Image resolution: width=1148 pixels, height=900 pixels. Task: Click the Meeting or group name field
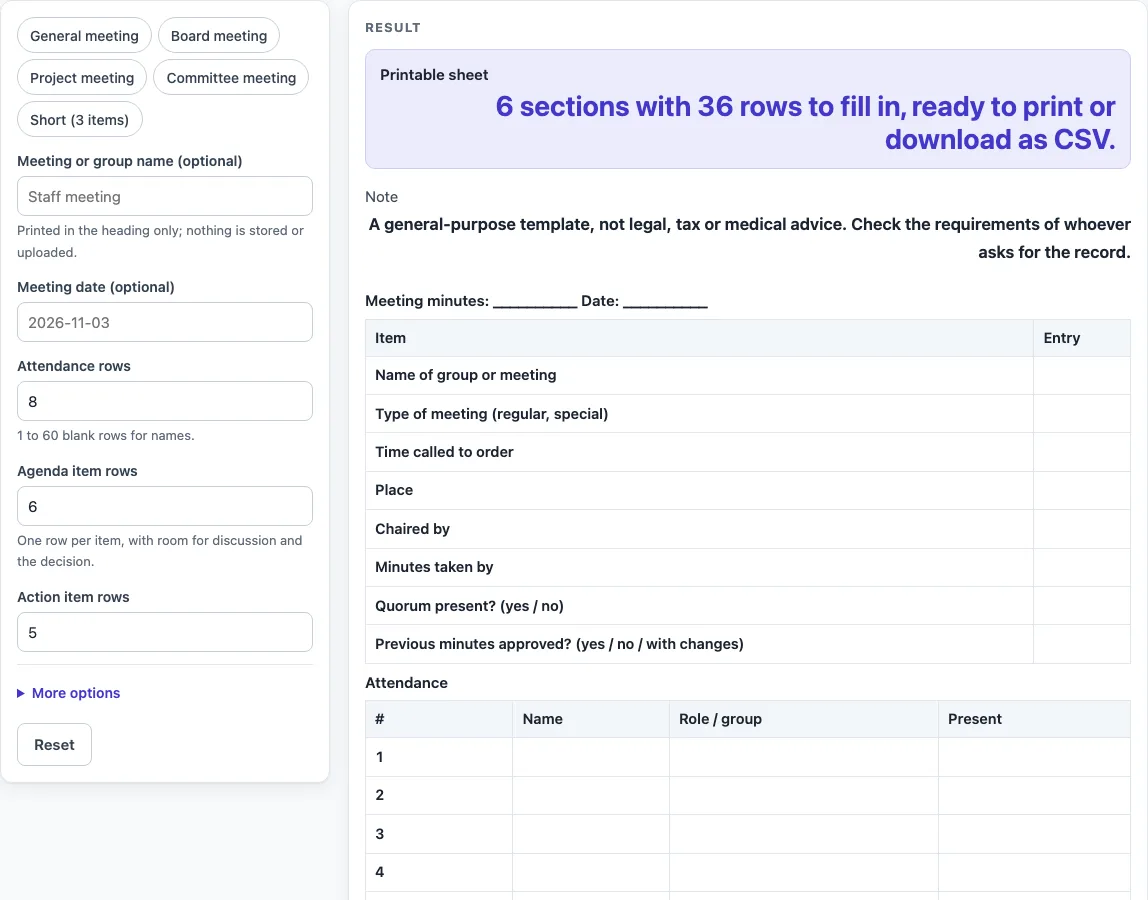coord(165,196)
